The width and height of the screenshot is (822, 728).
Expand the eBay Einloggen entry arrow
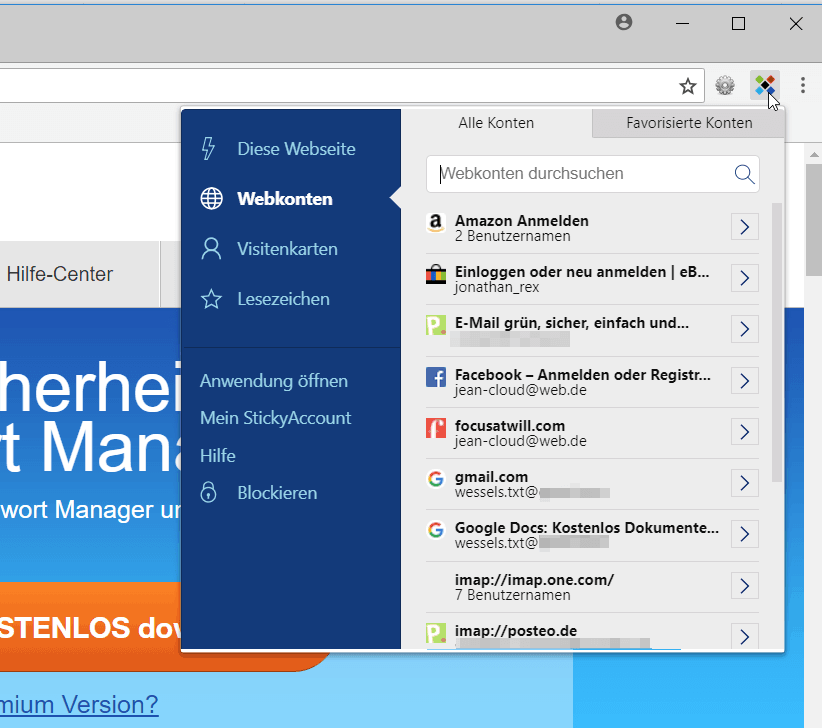745,278
